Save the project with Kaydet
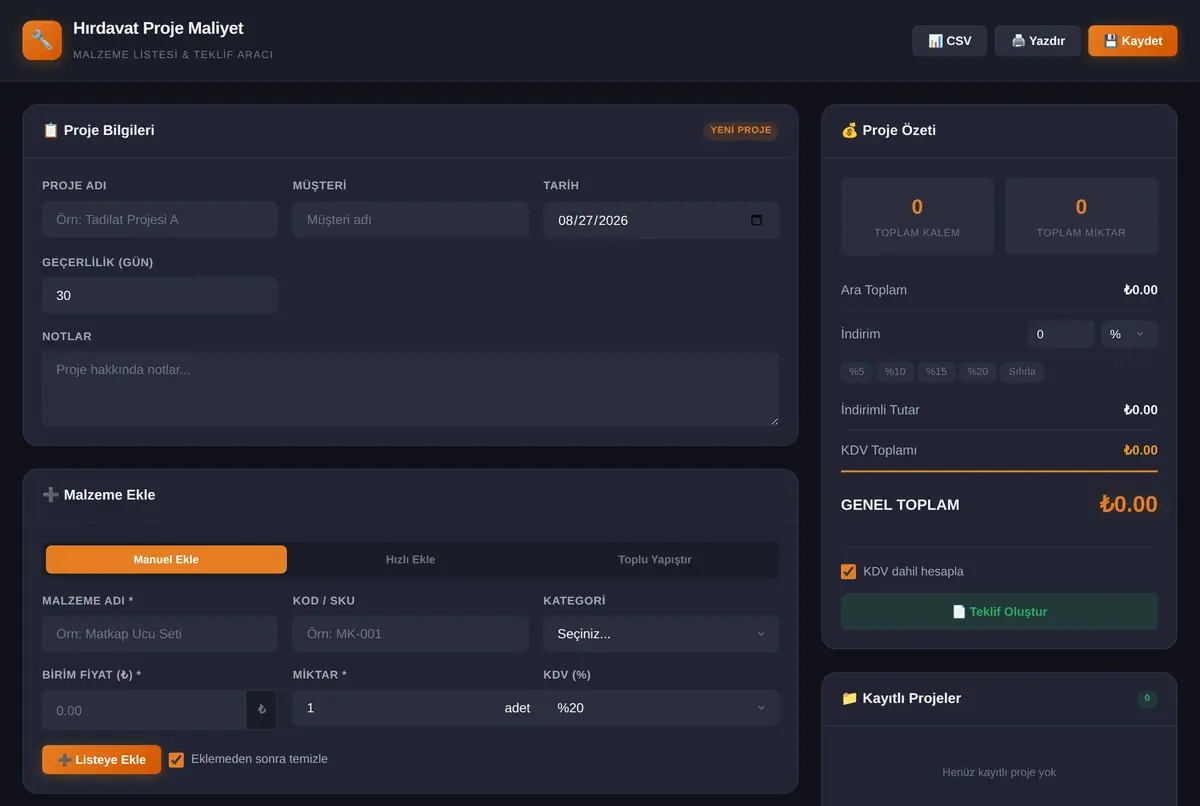Image resolution: width=1200 pixels, height=806 pixels. (1133, 41)
